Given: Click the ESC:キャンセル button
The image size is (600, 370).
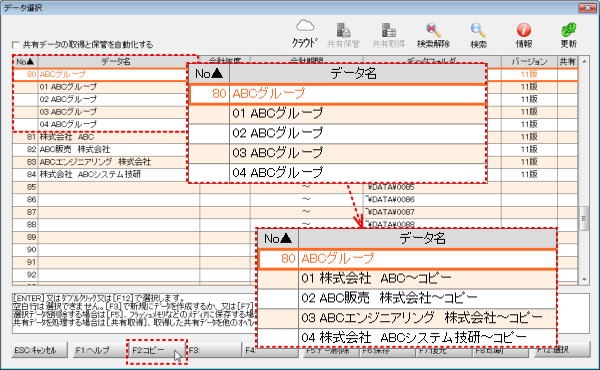Looking at the screenshot, I should point(39,350).
